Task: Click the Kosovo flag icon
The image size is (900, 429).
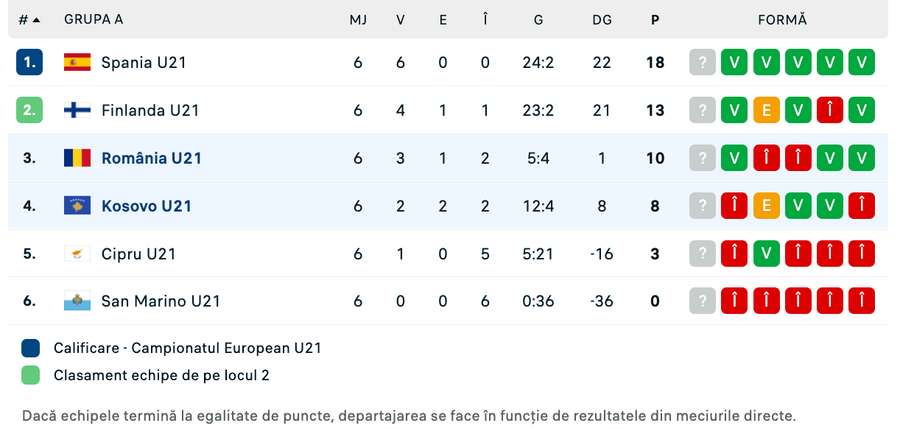Action: [x=77, y=206]
